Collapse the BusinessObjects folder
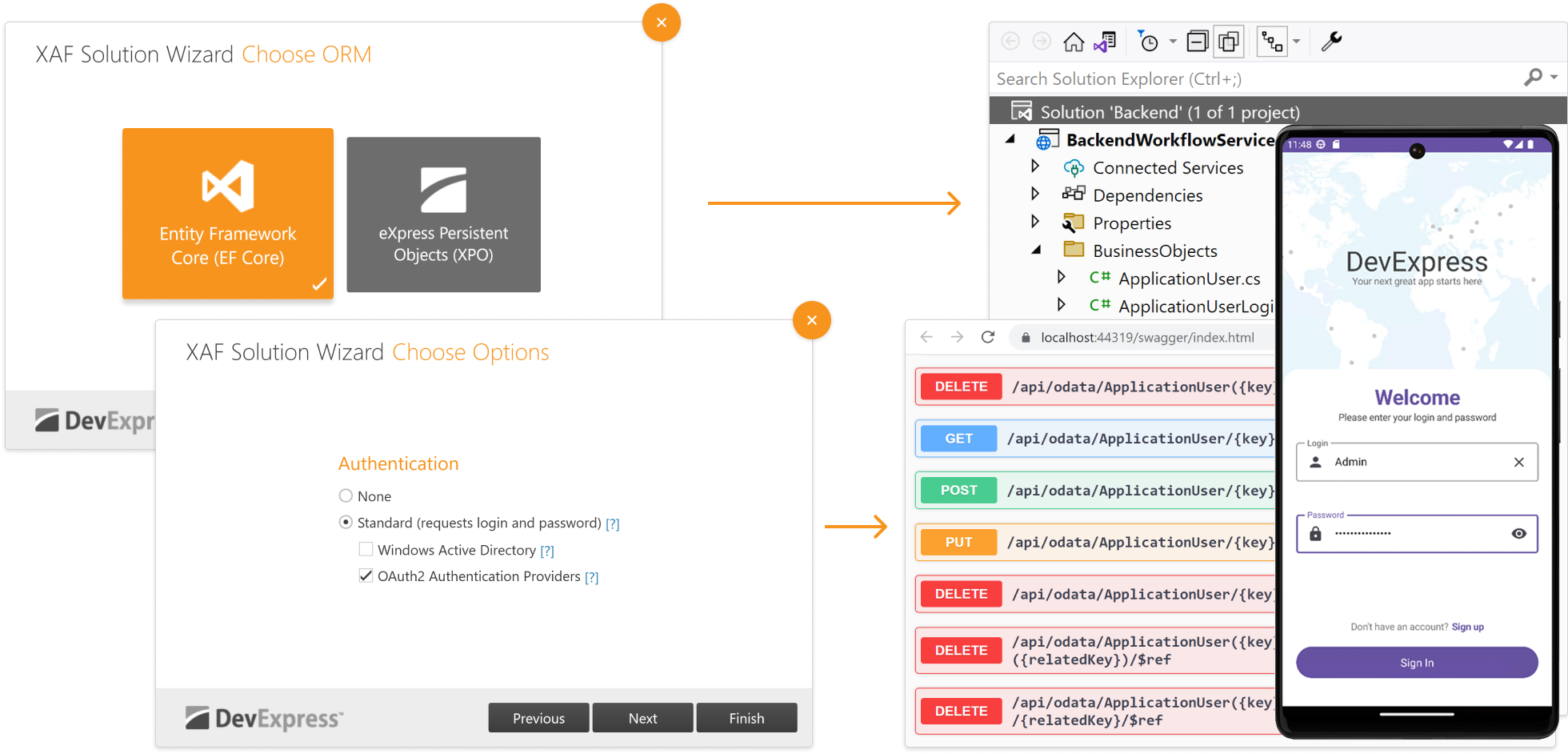The image size is (1568, 754). tap(1036, 251)
